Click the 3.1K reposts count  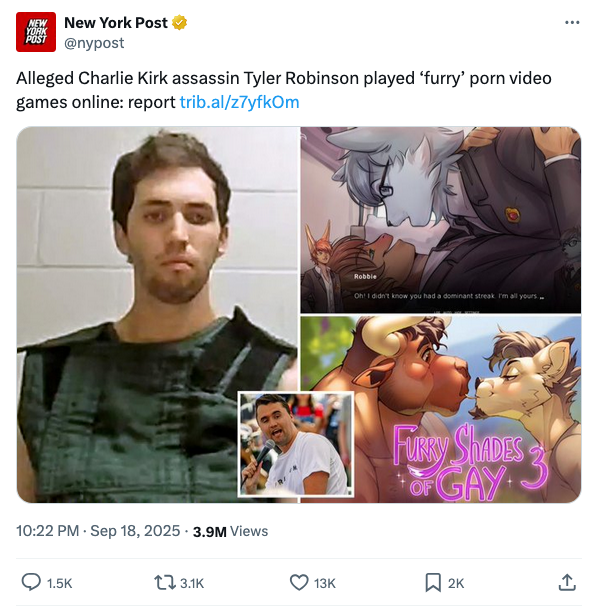click(192, 583)
